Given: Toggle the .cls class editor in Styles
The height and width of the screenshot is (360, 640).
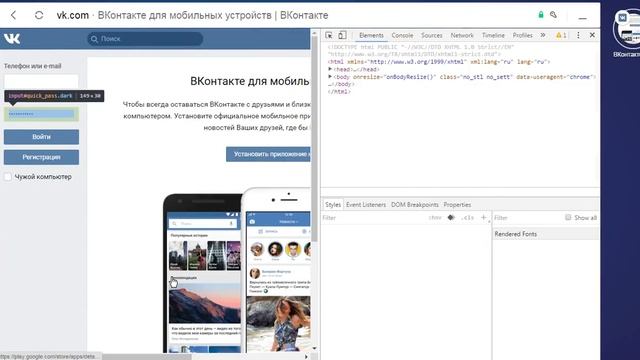Looking at the screenshot, I should [467, 218].
